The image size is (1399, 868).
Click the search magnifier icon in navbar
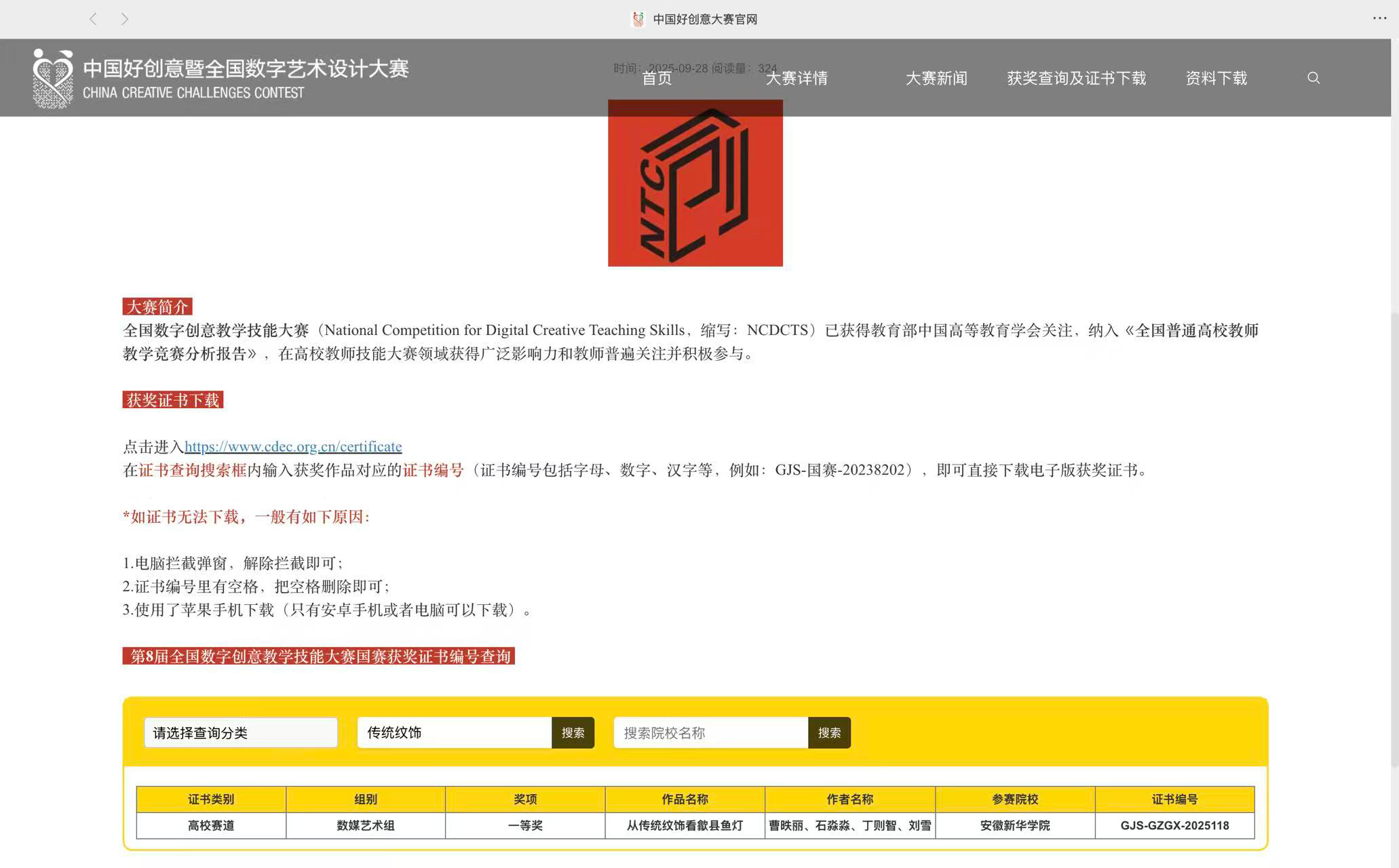[x=1314, y=78]
